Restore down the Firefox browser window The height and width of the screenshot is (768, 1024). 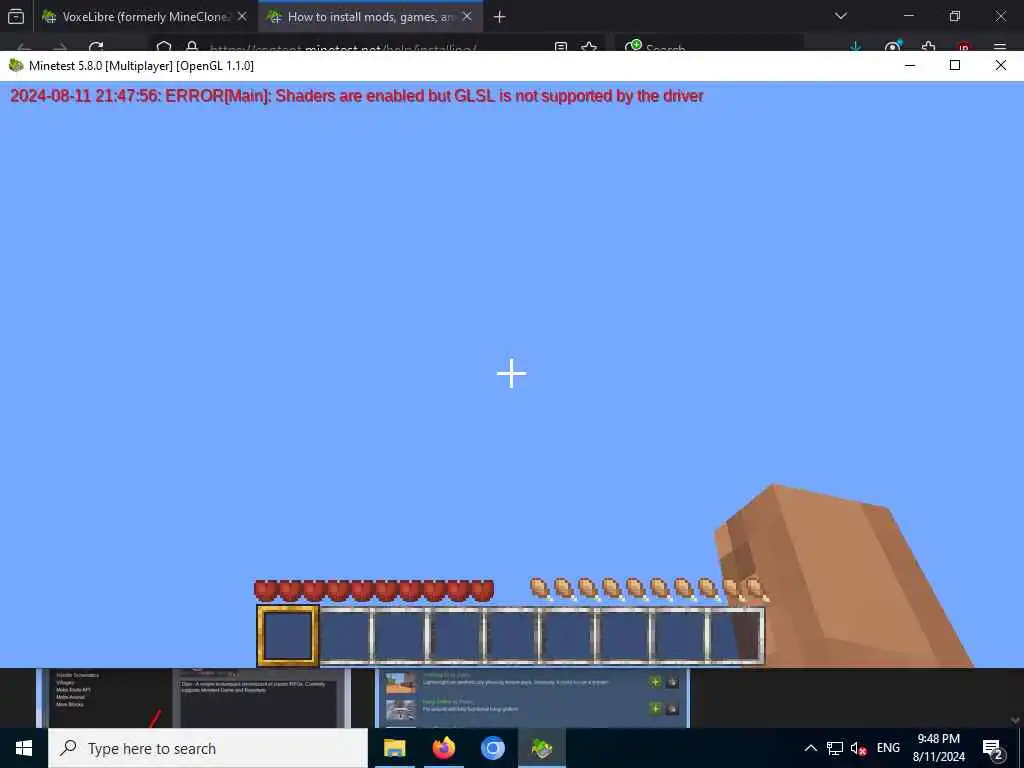point(955,16)
